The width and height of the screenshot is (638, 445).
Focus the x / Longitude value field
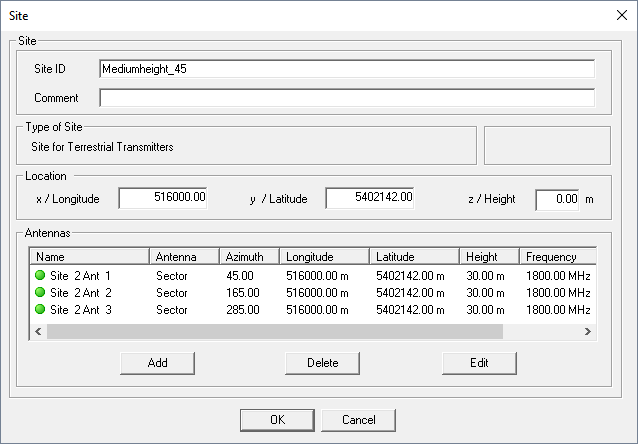(163, 198)
